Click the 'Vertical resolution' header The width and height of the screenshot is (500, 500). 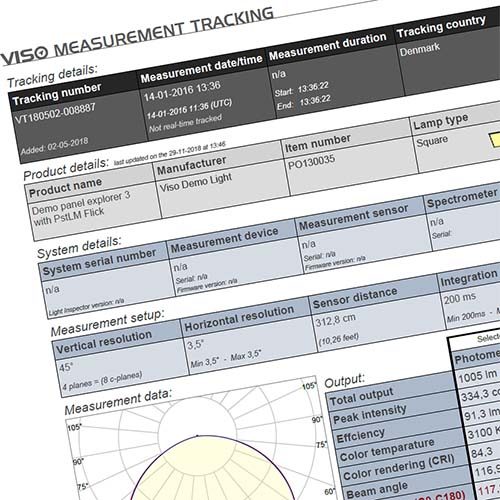tap(104, 341)
